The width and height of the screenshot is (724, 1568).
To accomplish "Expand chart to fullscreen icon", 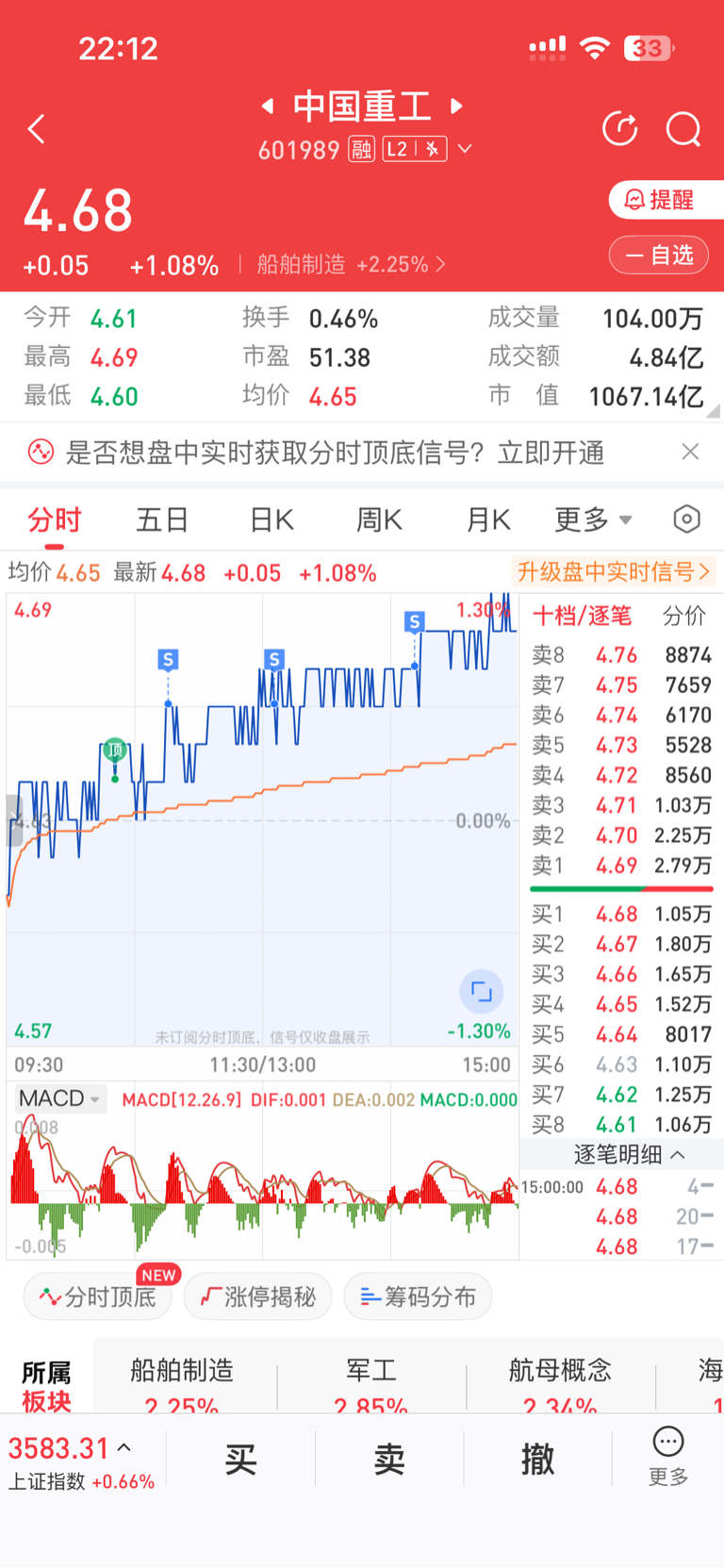I will pyautogui.click(x=481, y=992).
